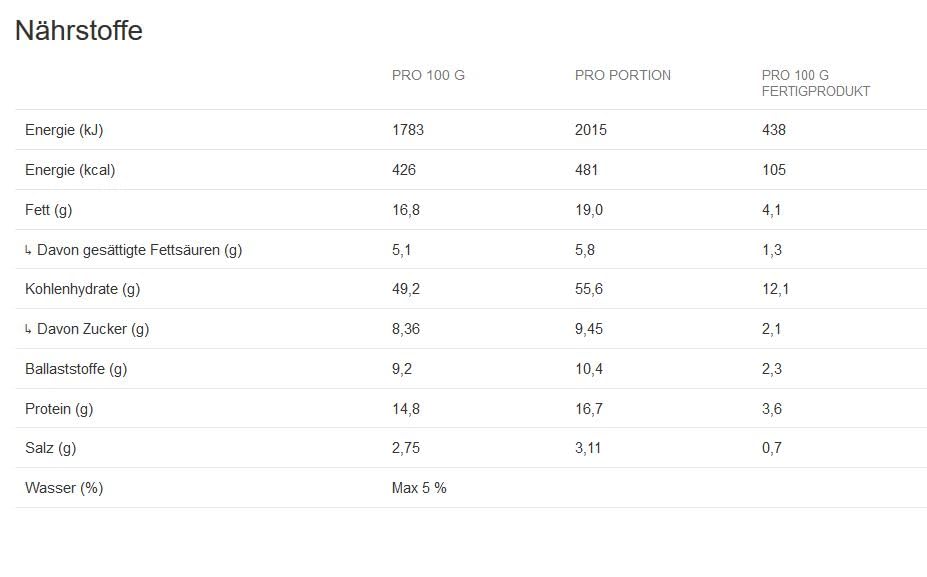Viewport: 927px width, 577px height.
Task: Click the 1783 energy value
Action: 408,130
